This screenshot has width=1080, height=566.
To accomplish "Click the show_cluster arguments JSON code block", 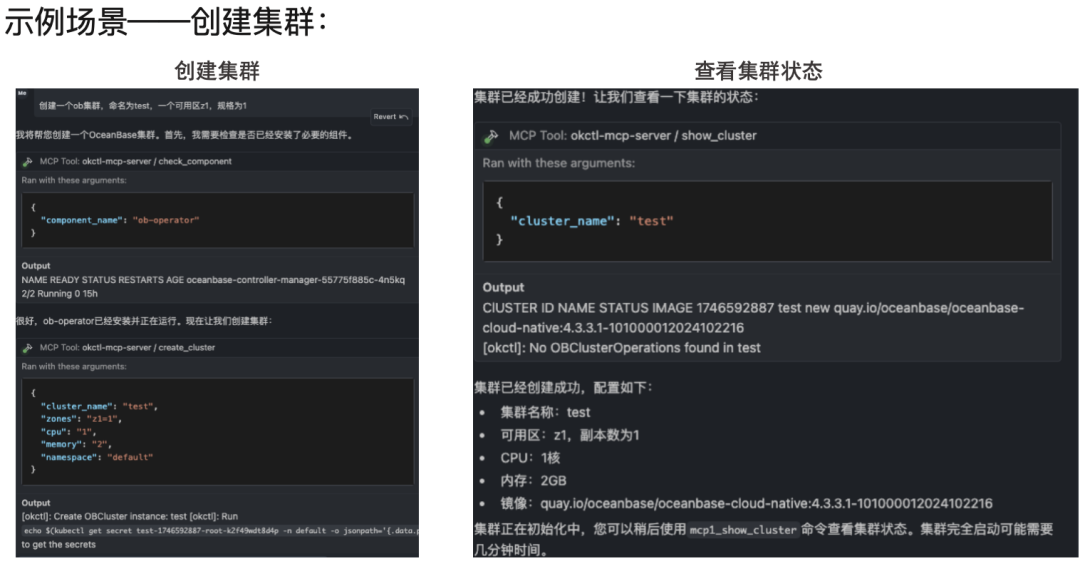I will click(766, 221).
